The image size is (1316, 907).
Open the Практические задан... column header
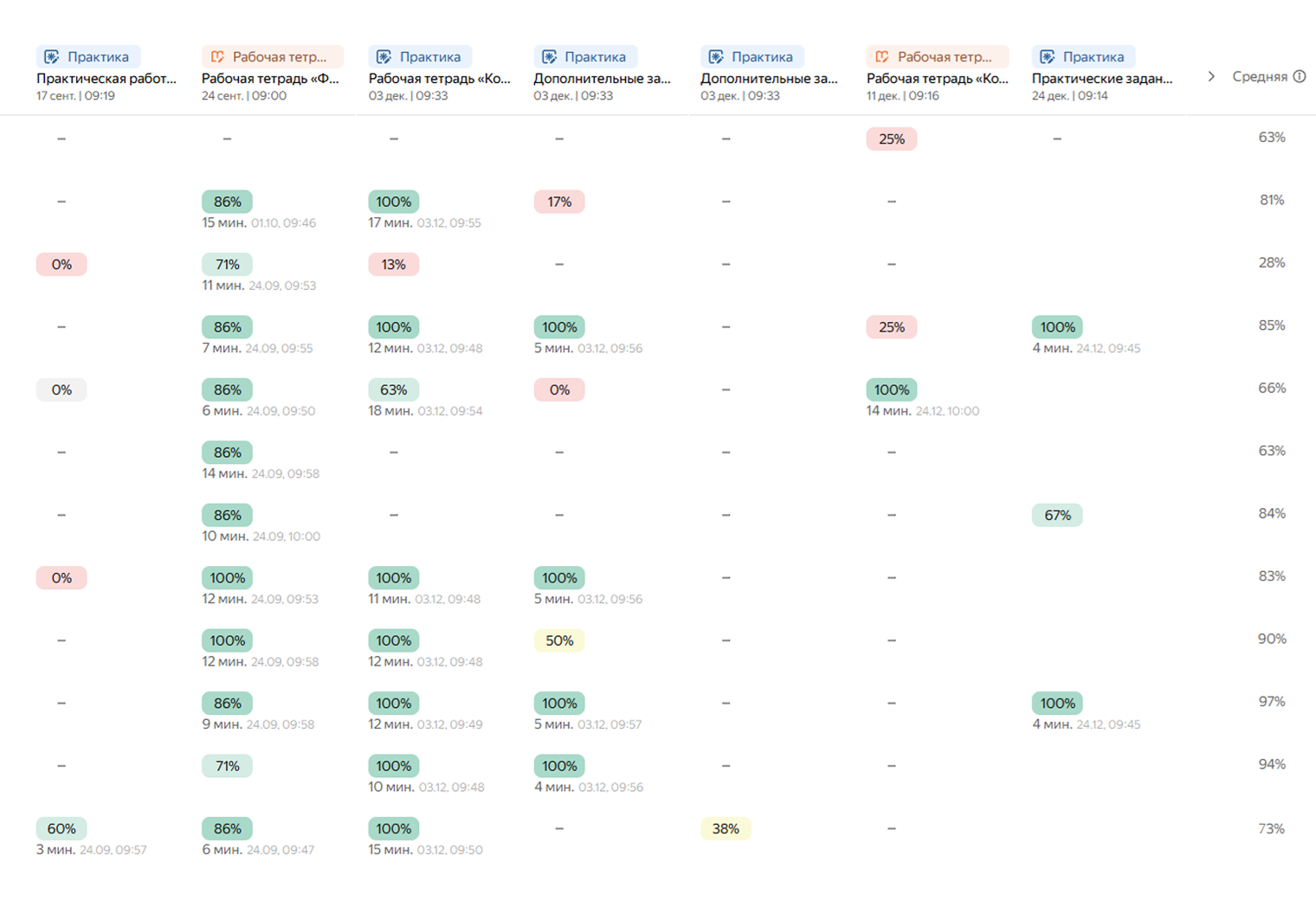1101,79
